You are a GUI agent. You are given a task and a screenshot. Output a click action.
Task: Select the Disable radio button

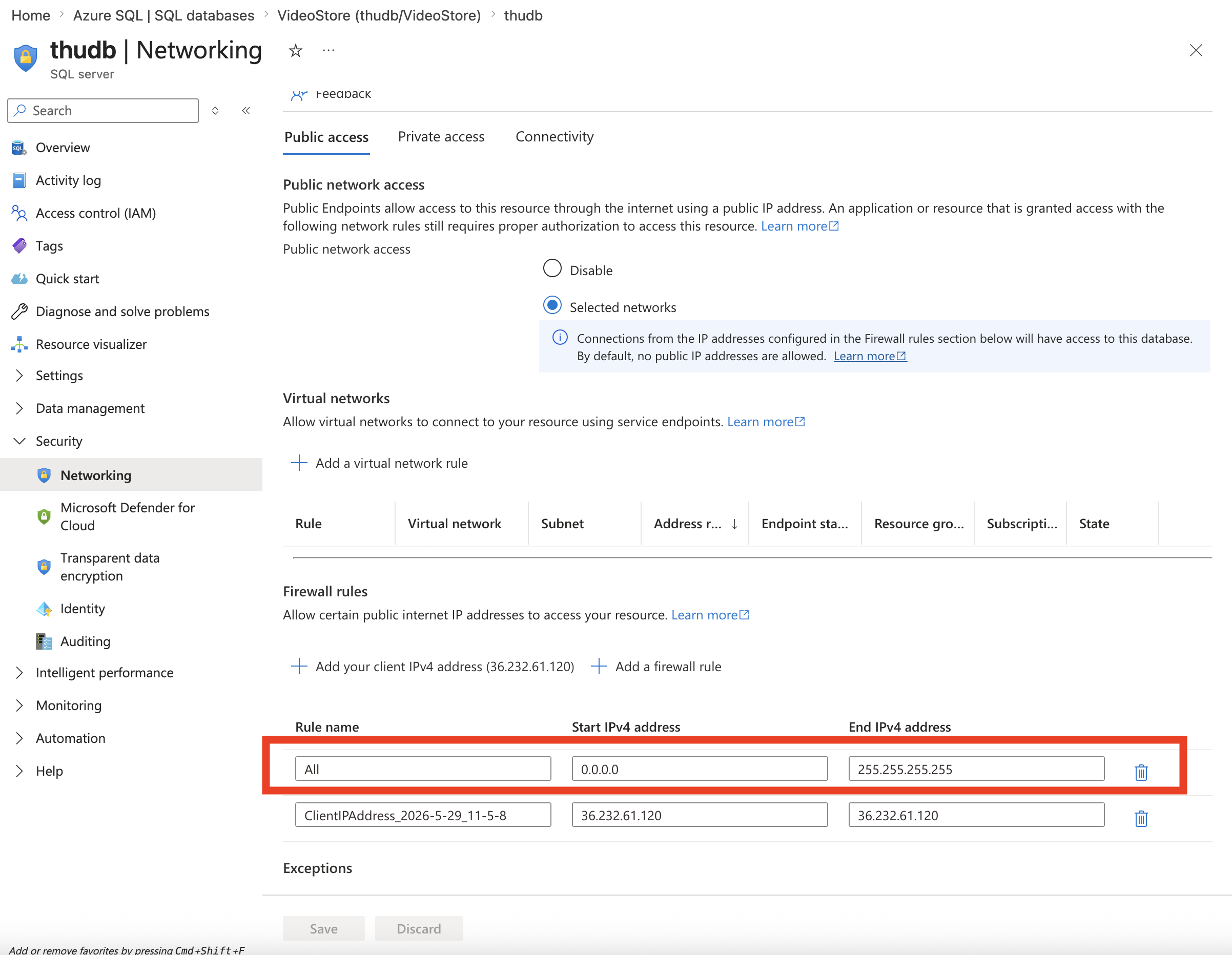552,268
